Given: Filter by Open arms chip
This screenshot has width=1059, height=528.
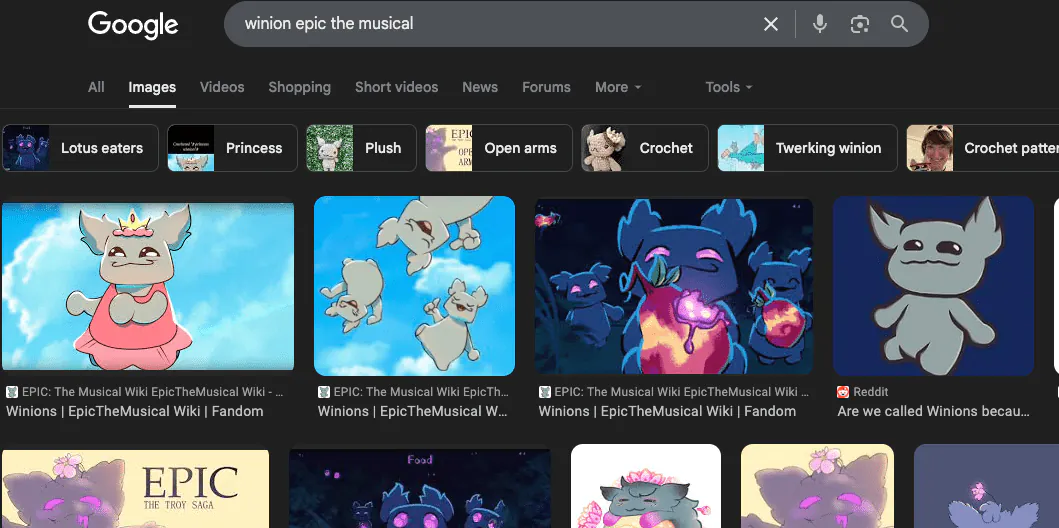Looking at the screenshot, I should [498, 148].
